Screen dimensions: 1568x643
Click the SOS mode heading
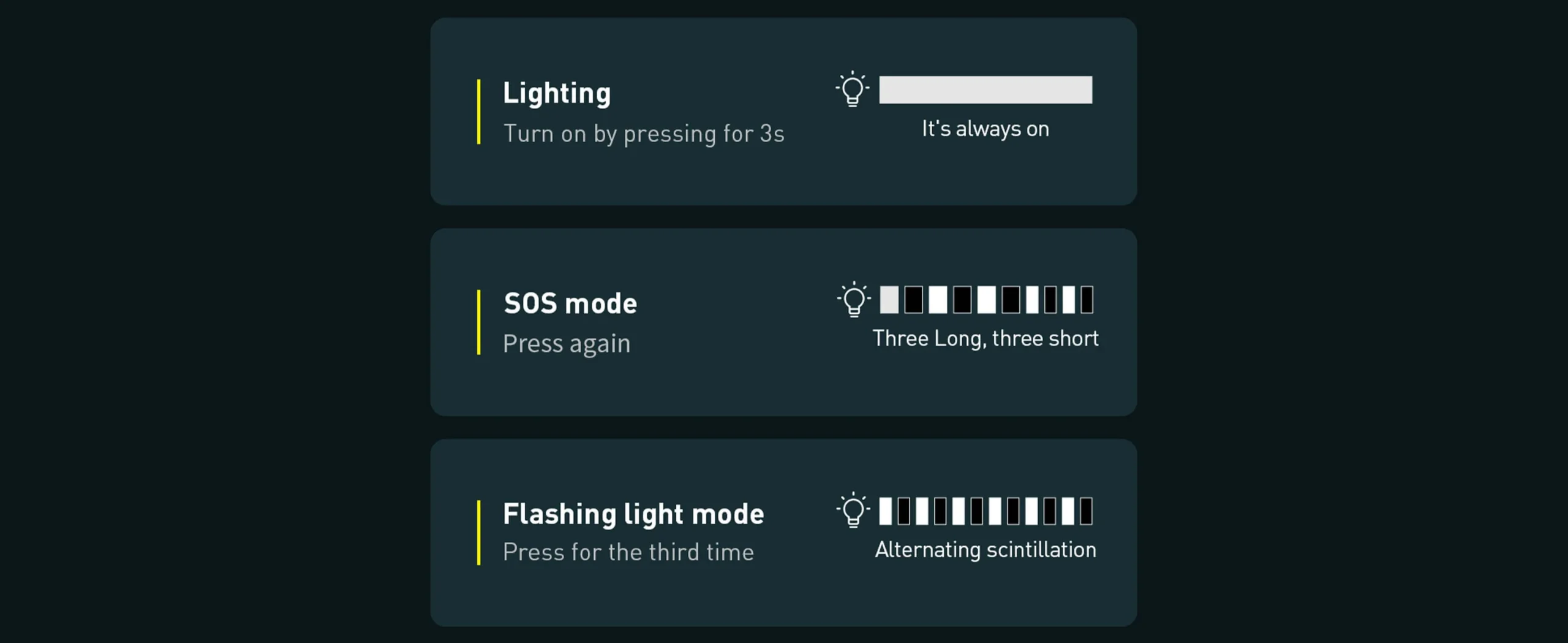coord(570,304)
